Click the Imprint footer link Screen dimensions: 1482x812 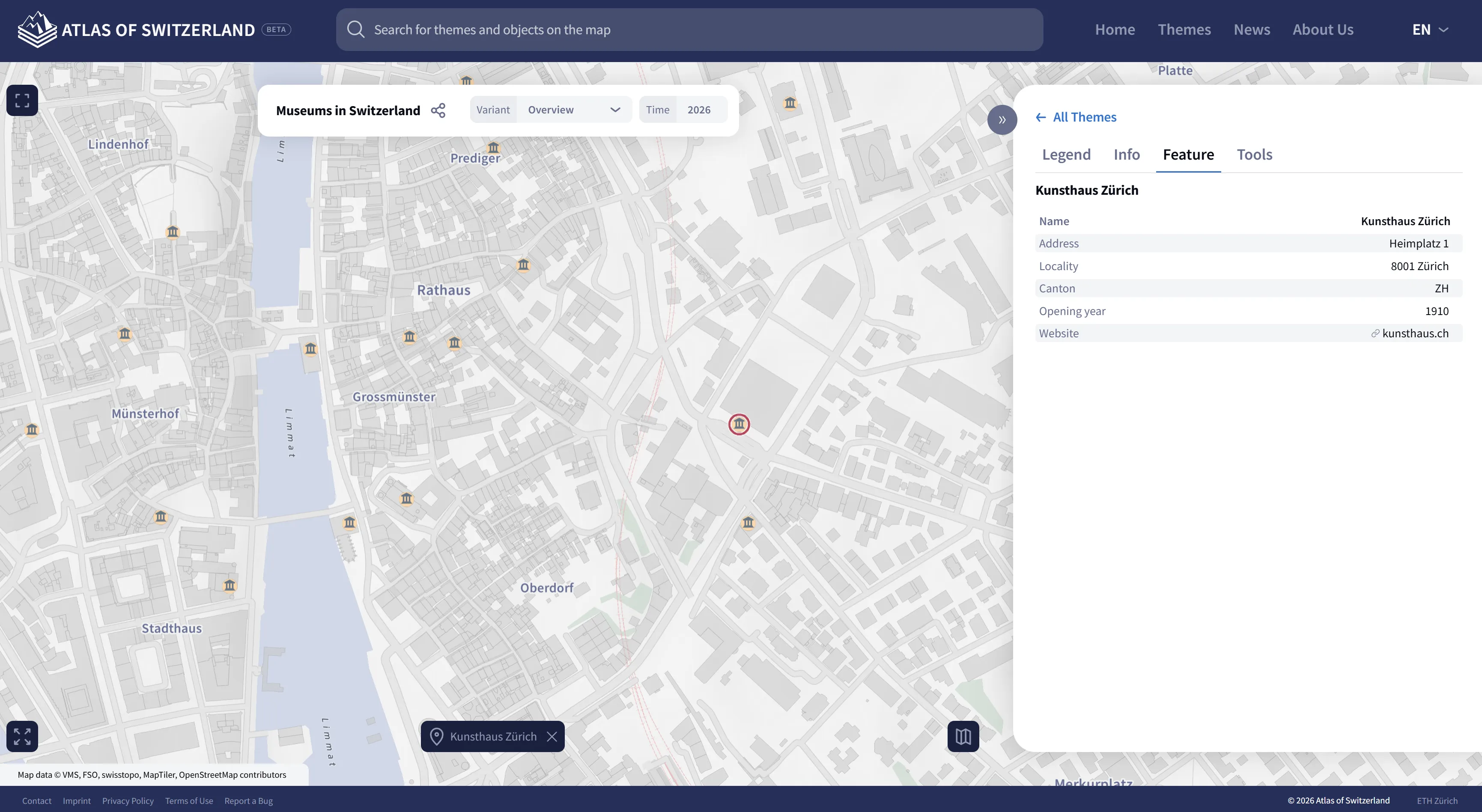[x=77, y=800]
